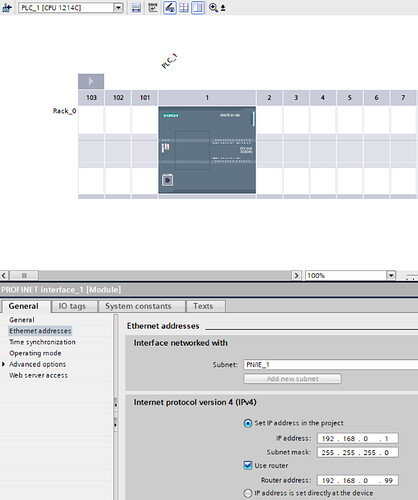Click the horizontal scrollbar thumb below device view
The width and height of the screenshot is (418, 500).
24,276
